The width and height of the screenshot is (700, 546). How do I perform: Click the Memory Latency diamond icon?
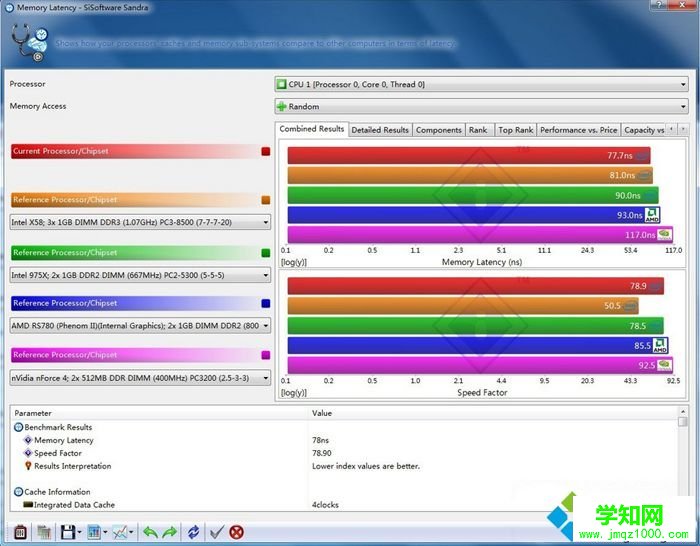[x=28, y=440]
